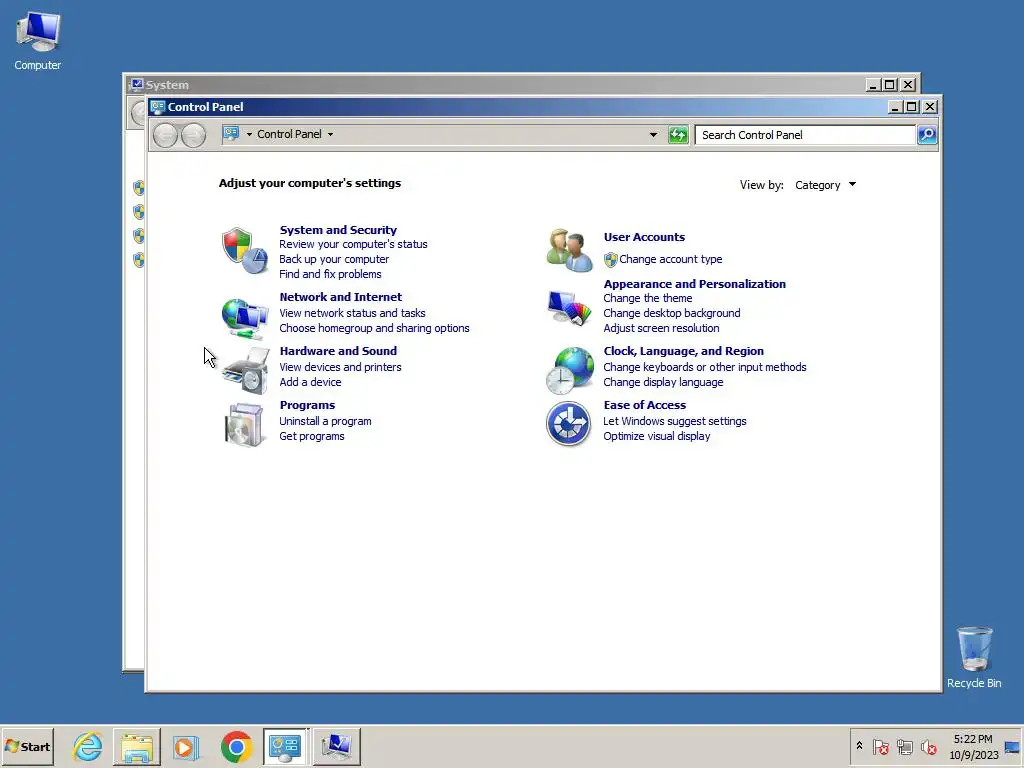
Task: Click Change keyboards or other input methods
Action: [705, 368]
